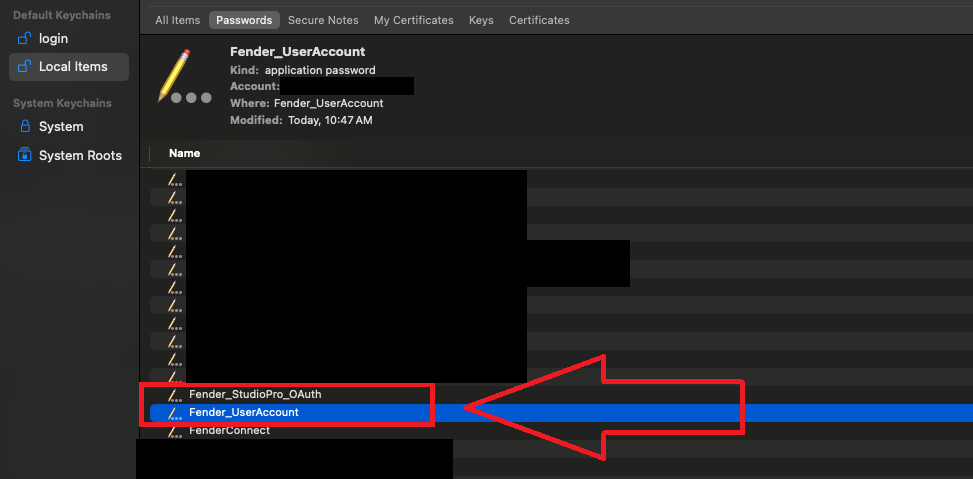Select the Local Items keychain
This screenshot has height=479, width=973.
pos(68,66)
